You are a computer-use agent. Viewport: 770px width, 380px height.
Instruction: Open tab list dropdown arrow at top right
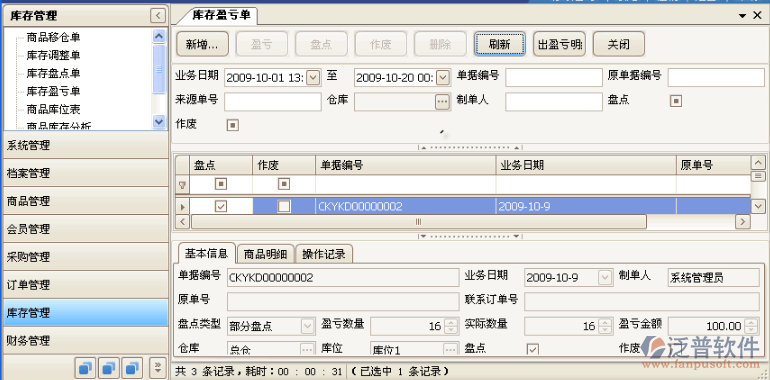(x=742, y=16)
